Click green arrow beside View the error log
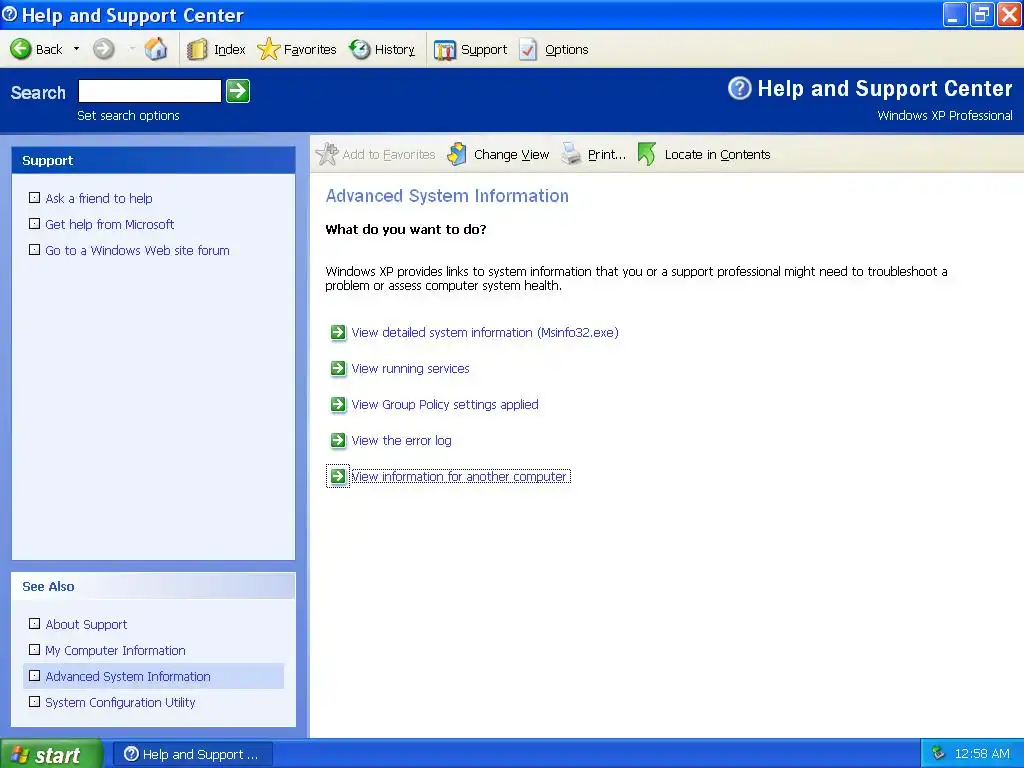 tap(338, 440)
